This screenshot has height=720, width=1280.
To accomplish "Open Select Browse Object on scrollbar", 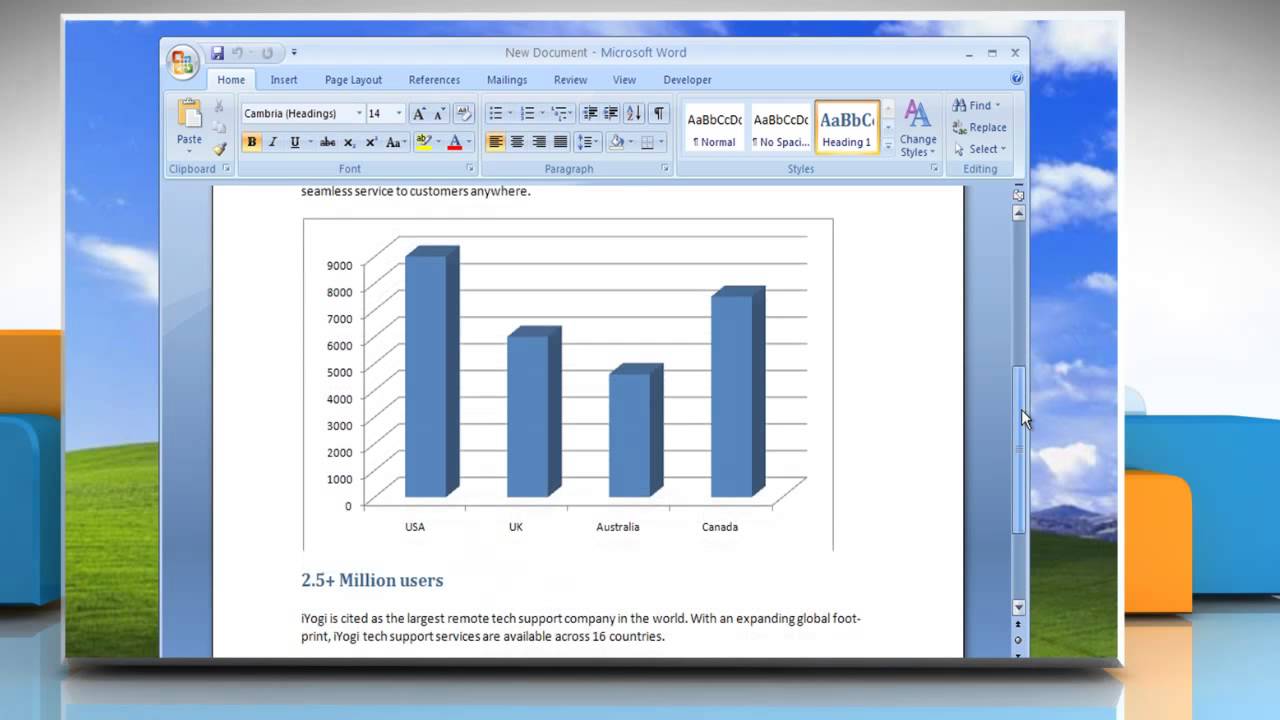I will coord(1019,640).
